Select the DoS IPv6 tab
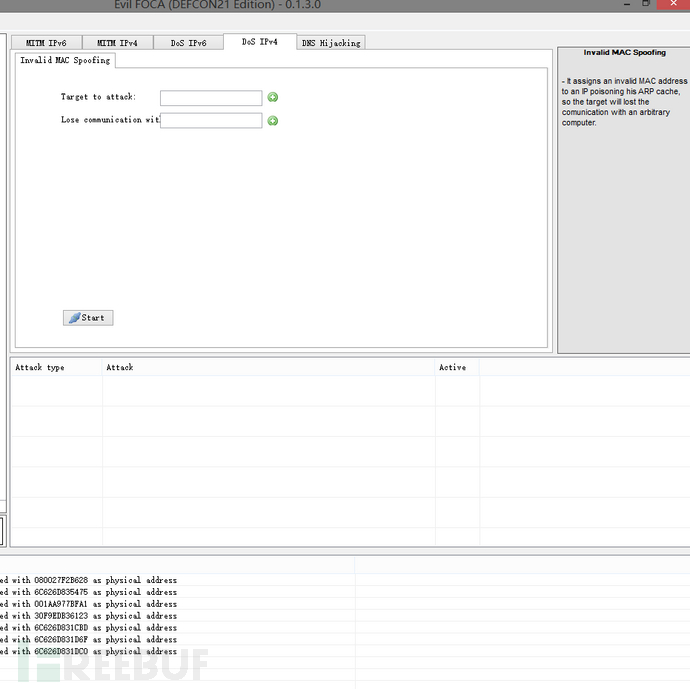Image resolution: width=690 pixels, height=689 pixels. tap(188, 43)
